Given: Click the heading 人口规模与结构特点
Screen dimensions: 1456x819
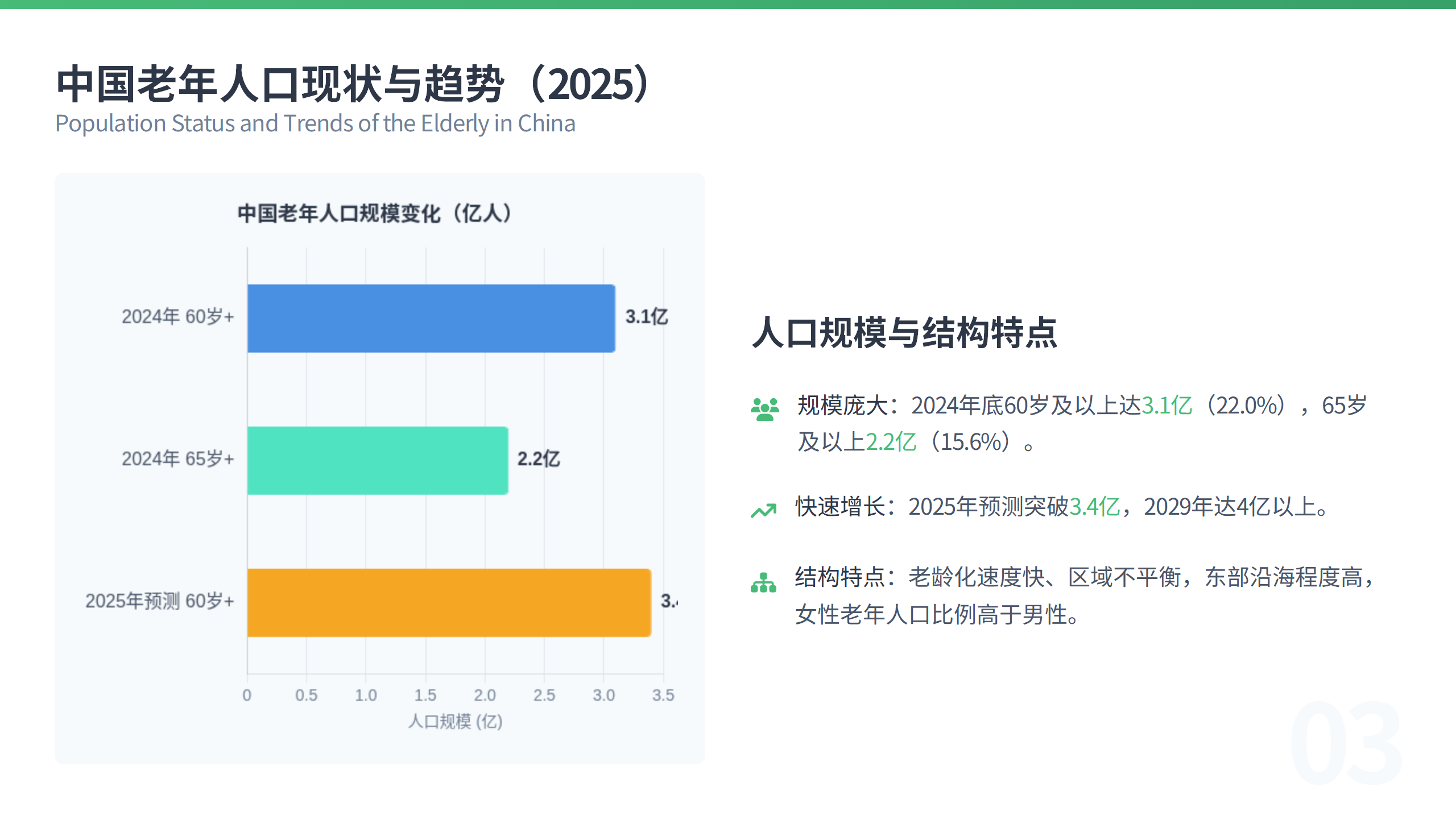Looking at the screenshot, I should [x=904, y=333].
